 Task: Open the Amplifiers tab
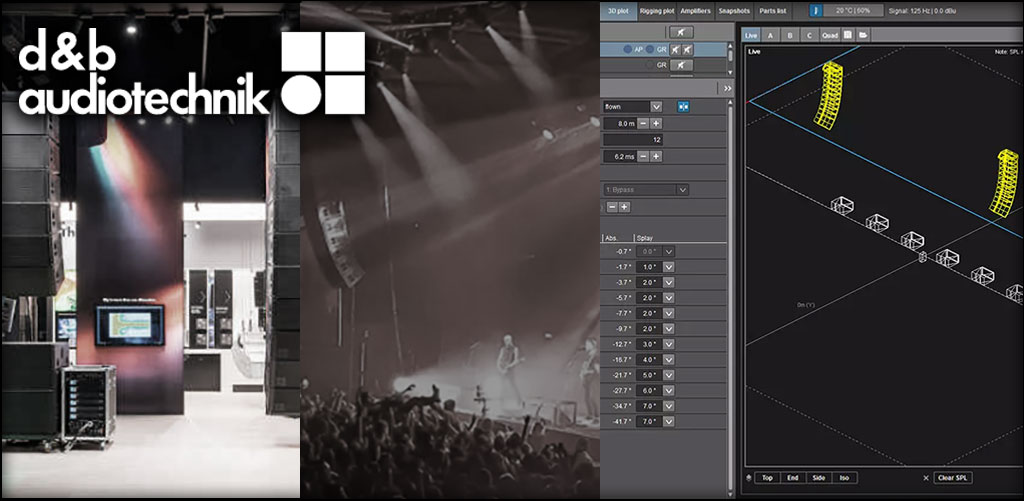696,11
